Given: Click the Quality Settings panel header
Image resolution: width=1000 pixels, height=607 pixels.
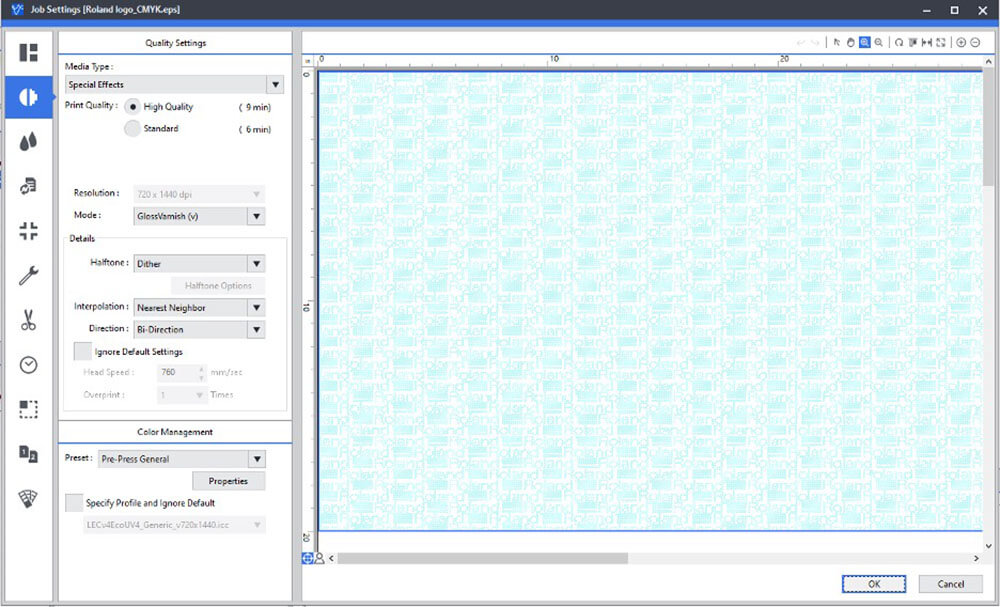Looking at the screenshot, I should [175, 43].
